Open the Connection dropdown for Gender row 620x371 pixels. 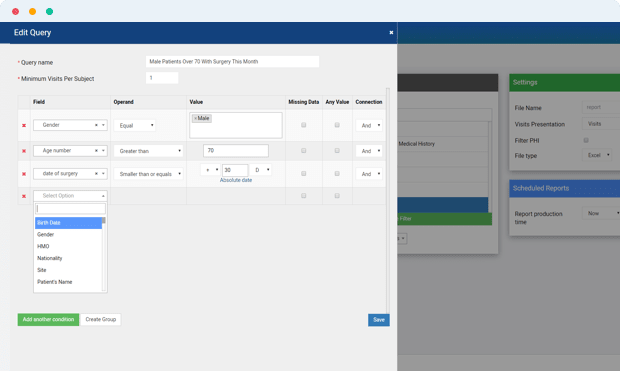pyautogui.click(x=369, y=125)
